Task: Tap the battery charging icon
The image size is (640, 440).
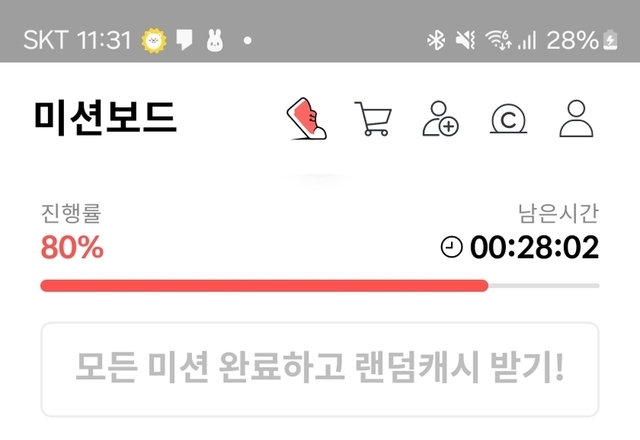Action: click(611, 40)
